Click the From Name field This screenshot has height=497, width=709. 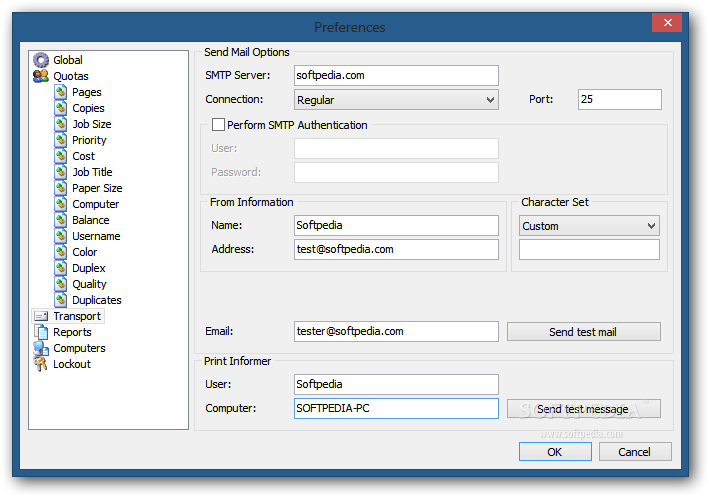pos(396,225)
